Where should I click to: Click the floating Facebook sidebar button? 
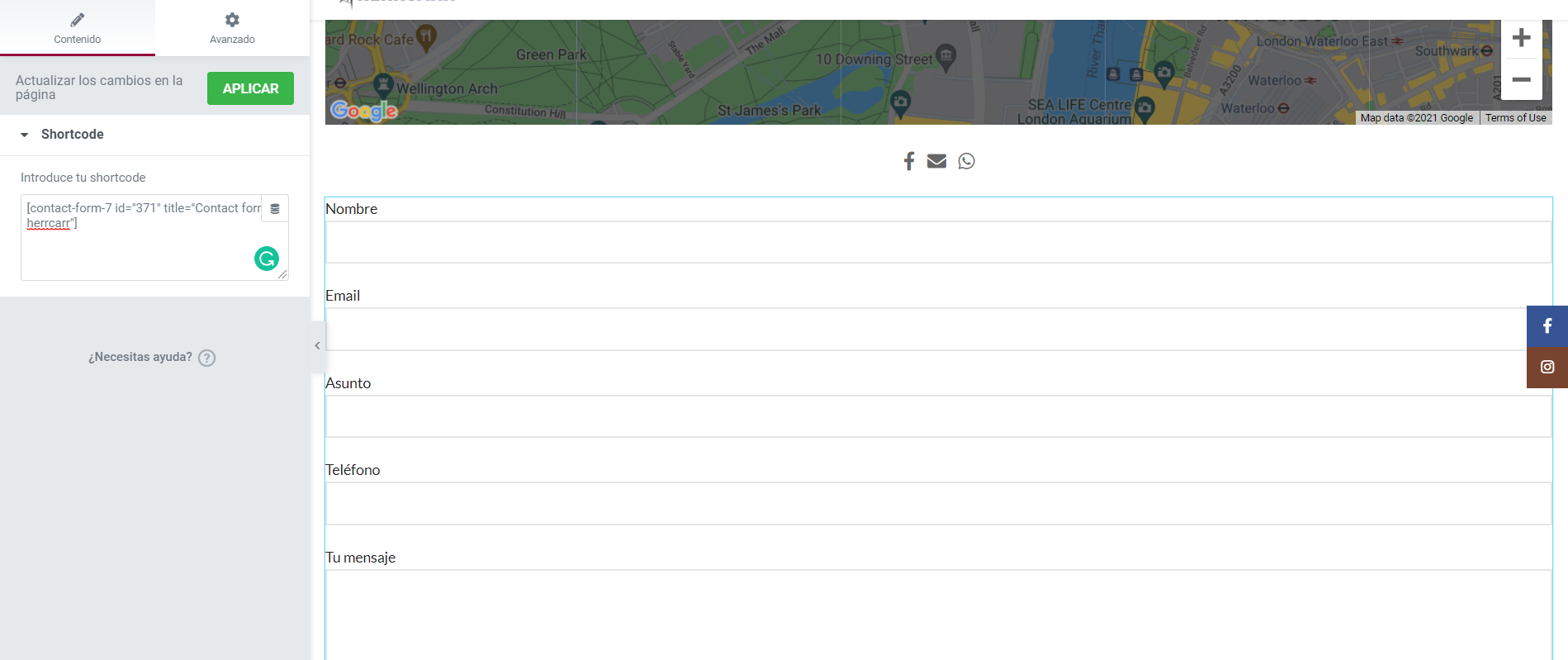tap(1547, 326)
